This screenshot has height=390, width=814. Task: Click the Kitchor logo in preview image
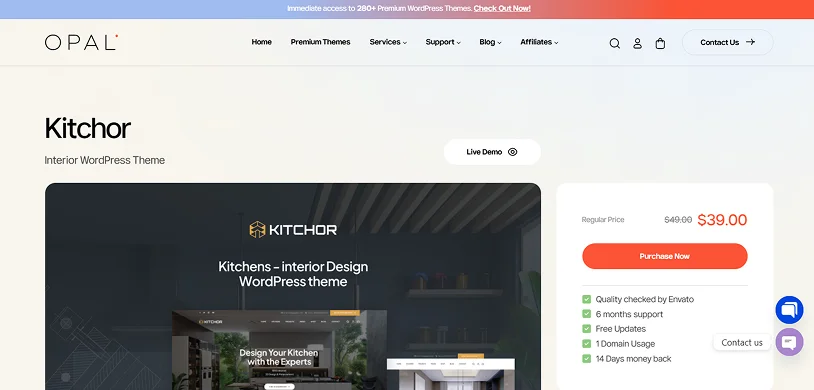[x=293, y=230]
